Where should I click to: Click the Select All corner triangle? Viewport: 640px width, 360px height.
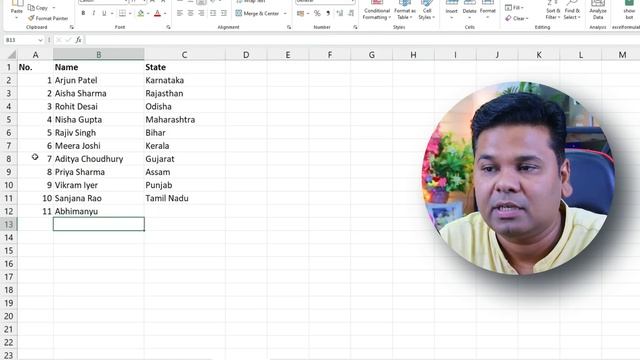point(12,55)
